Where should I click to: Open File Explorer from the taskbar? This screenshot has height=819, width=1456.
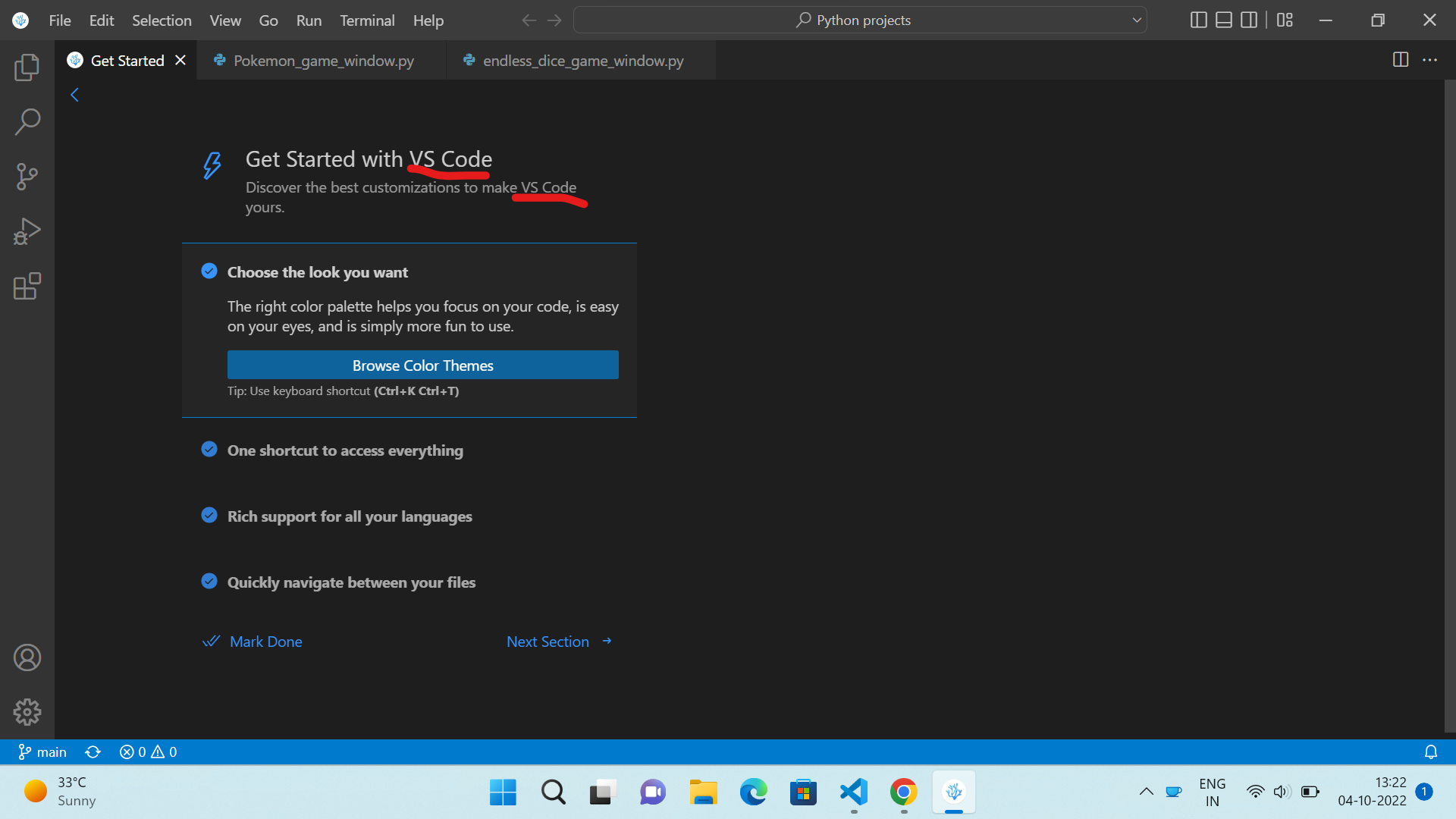tap(703, 792)
